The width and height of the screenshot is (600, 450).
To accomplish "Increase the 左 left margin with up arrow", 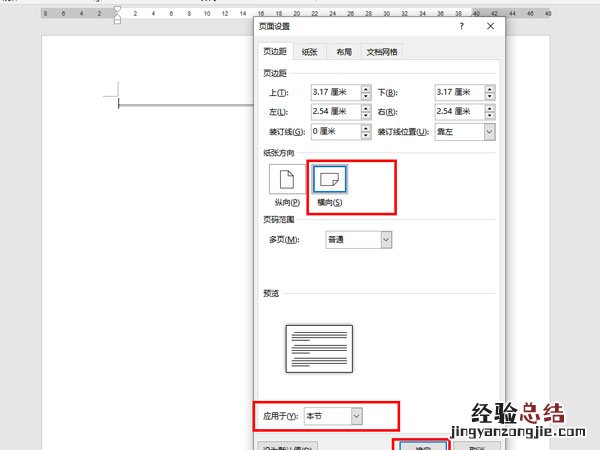I will pos(366,107).
